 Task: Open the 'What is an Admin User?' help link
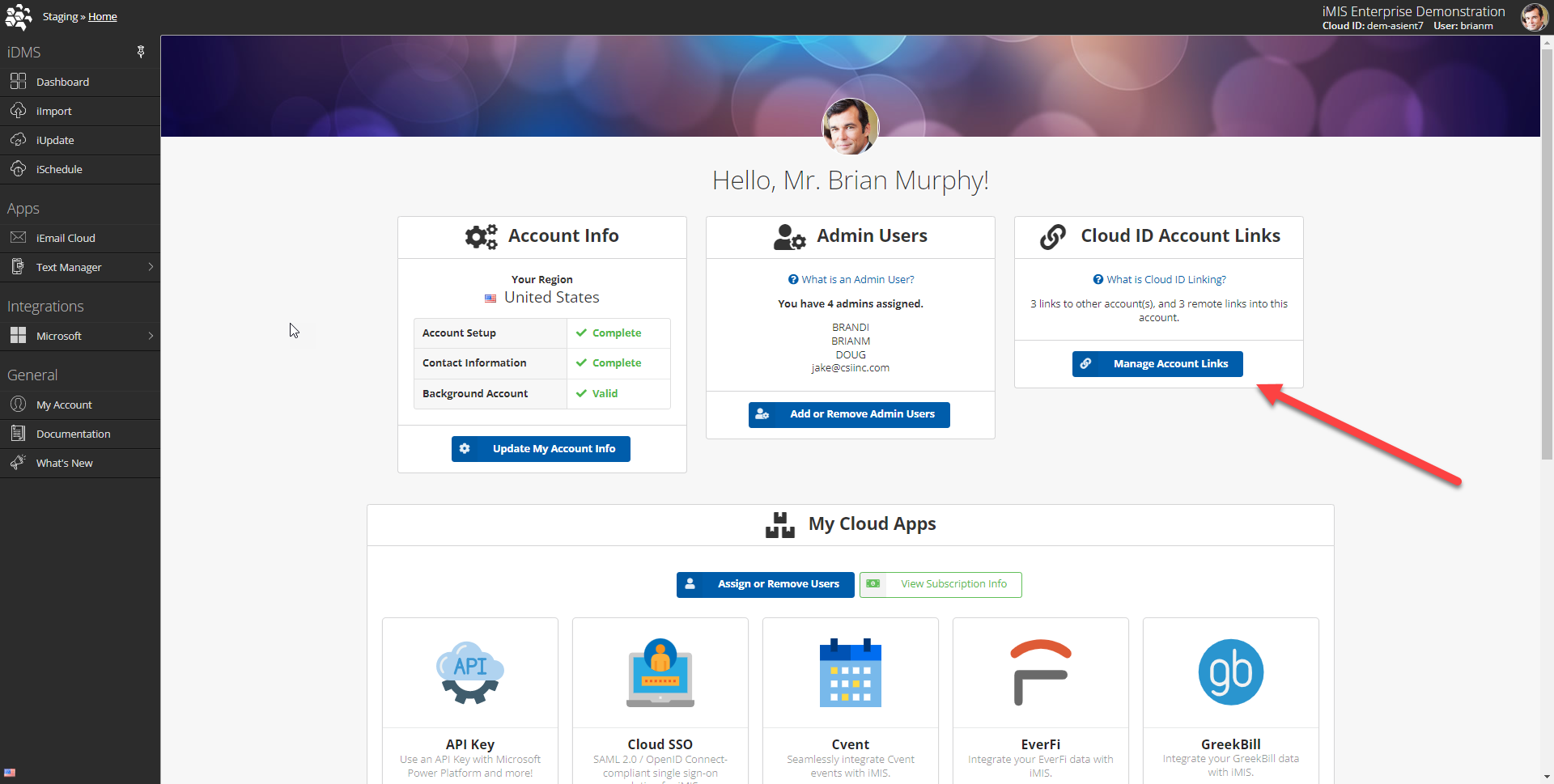pyautogui.click(x=851, y=280)
